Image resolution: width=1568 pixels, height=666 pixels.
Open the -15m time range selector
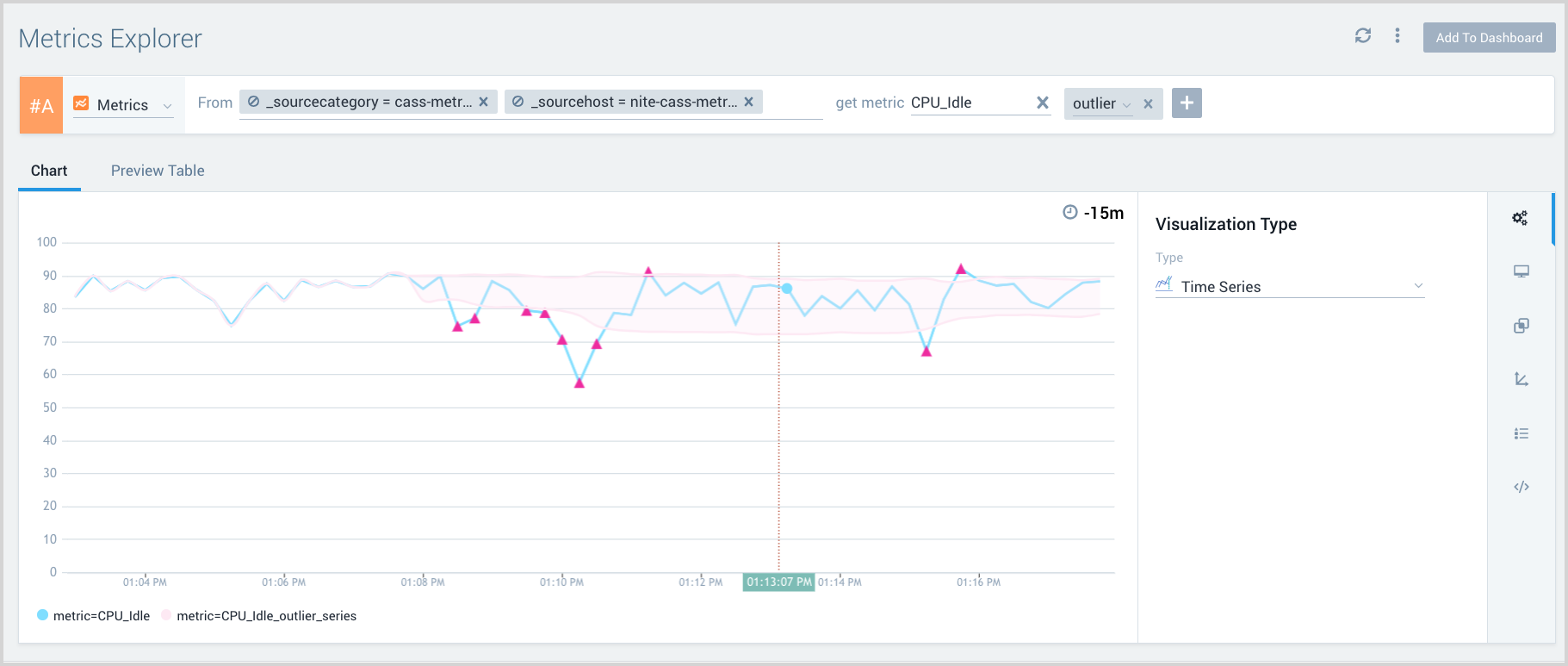(1094, 213)
